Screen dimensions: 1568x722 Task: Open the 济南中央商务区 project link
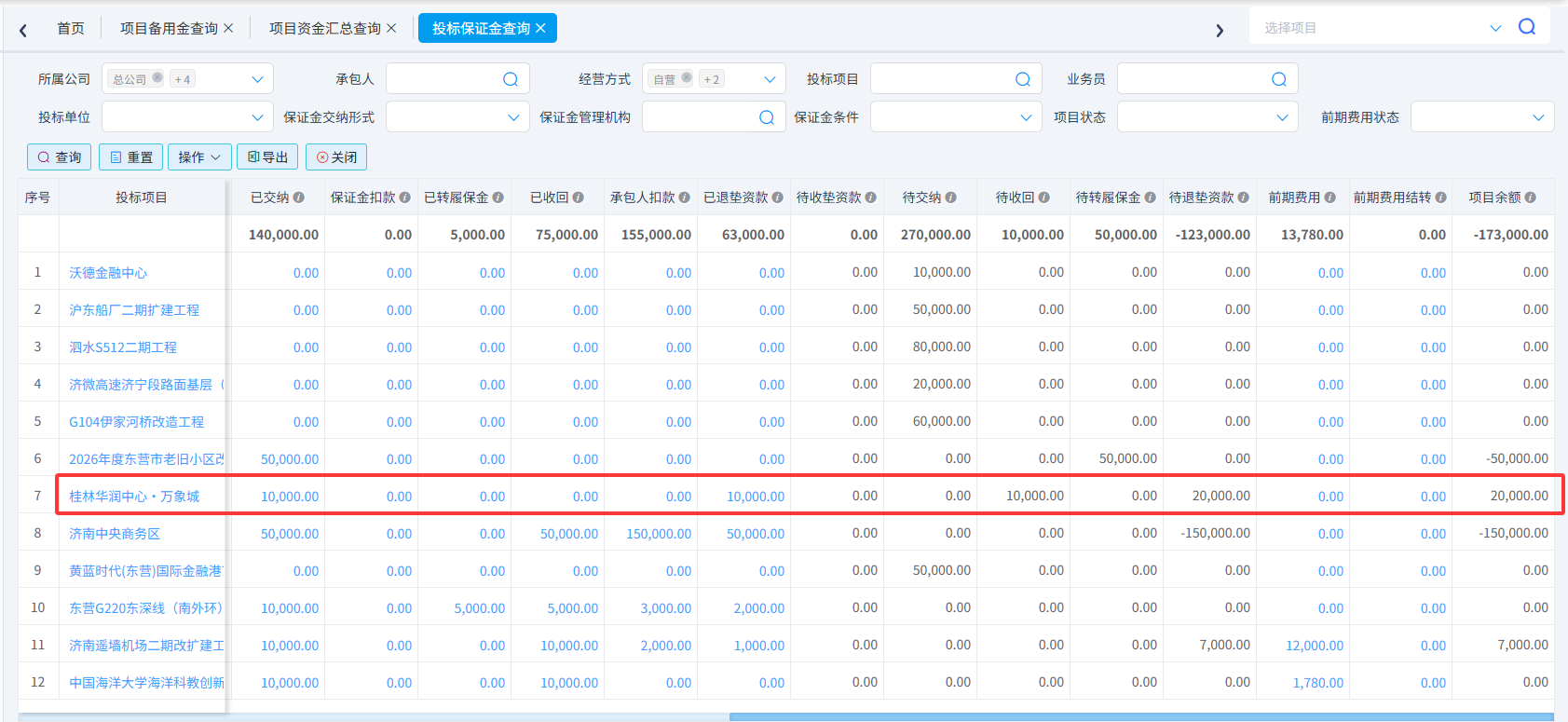pos(115,534)
